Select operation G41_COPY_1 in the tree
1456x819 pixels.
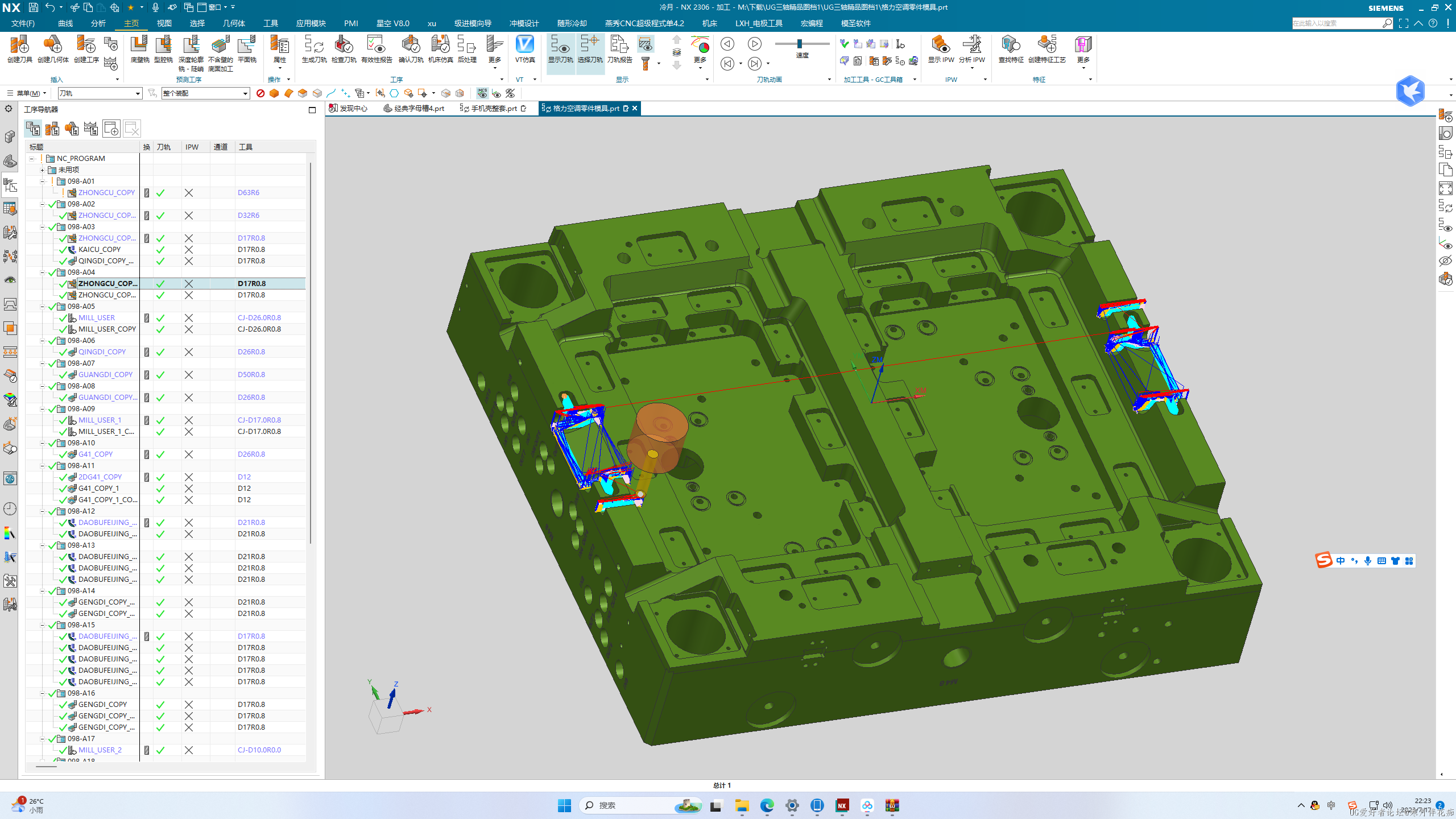(x=98, y=489)
